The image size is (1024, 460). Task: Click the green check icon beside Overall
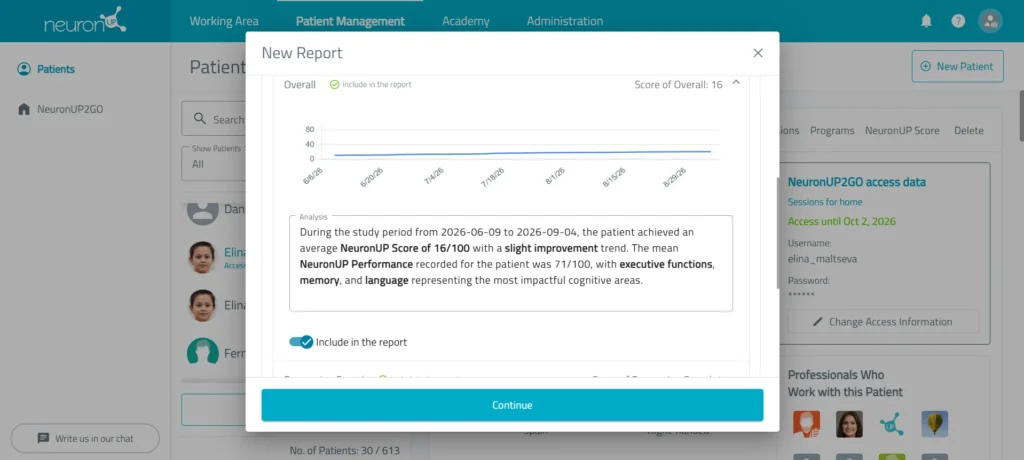click(334, 84)
